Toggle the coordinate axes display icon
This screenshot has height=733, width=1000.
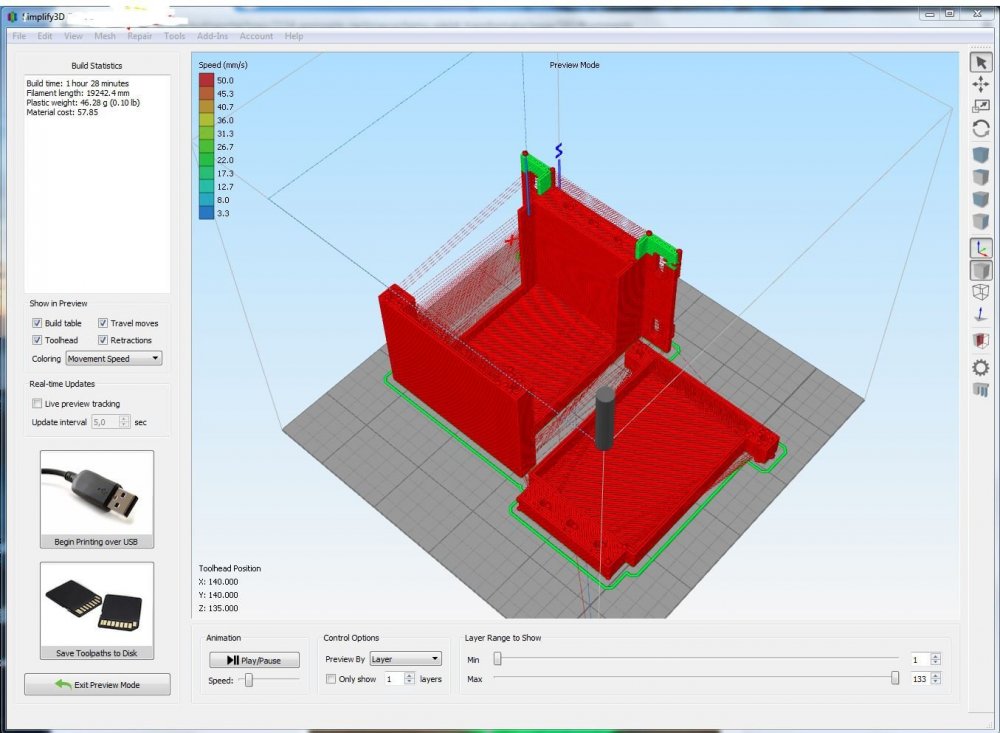coord(980,248)
